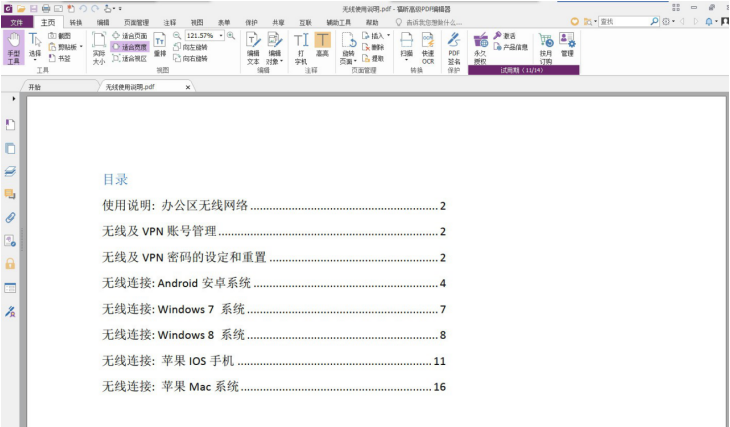730x427 pixels.
Task: Click Product Info (产品信息) button
Action: (509, 47)
